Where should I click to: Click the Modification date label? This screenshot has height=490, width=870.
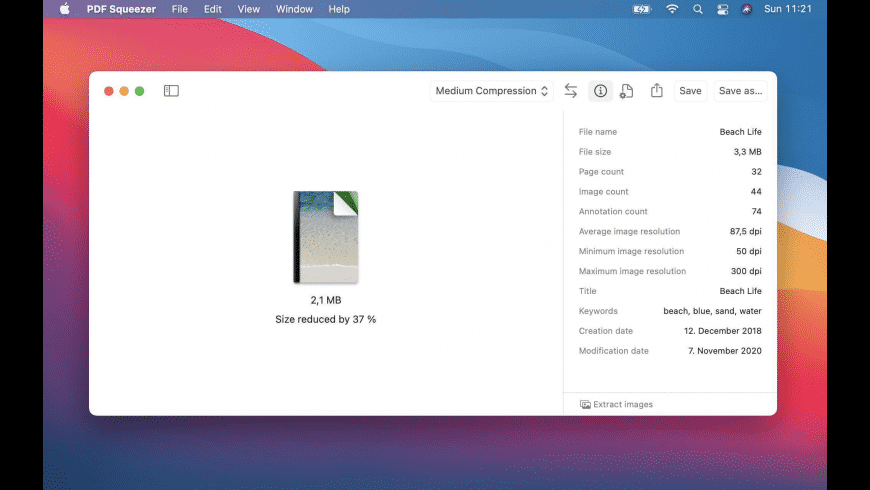[614, 351]
